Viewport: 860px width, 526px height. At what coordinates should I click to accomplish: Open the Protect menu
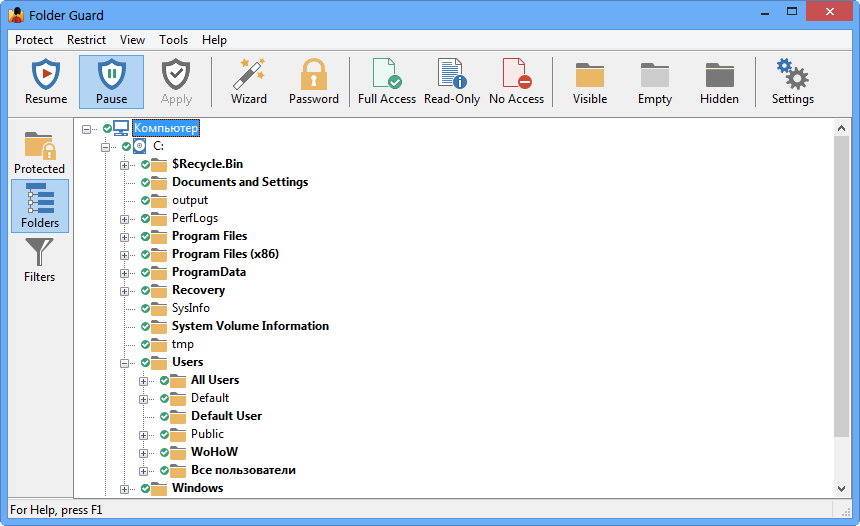coord(34,40)
